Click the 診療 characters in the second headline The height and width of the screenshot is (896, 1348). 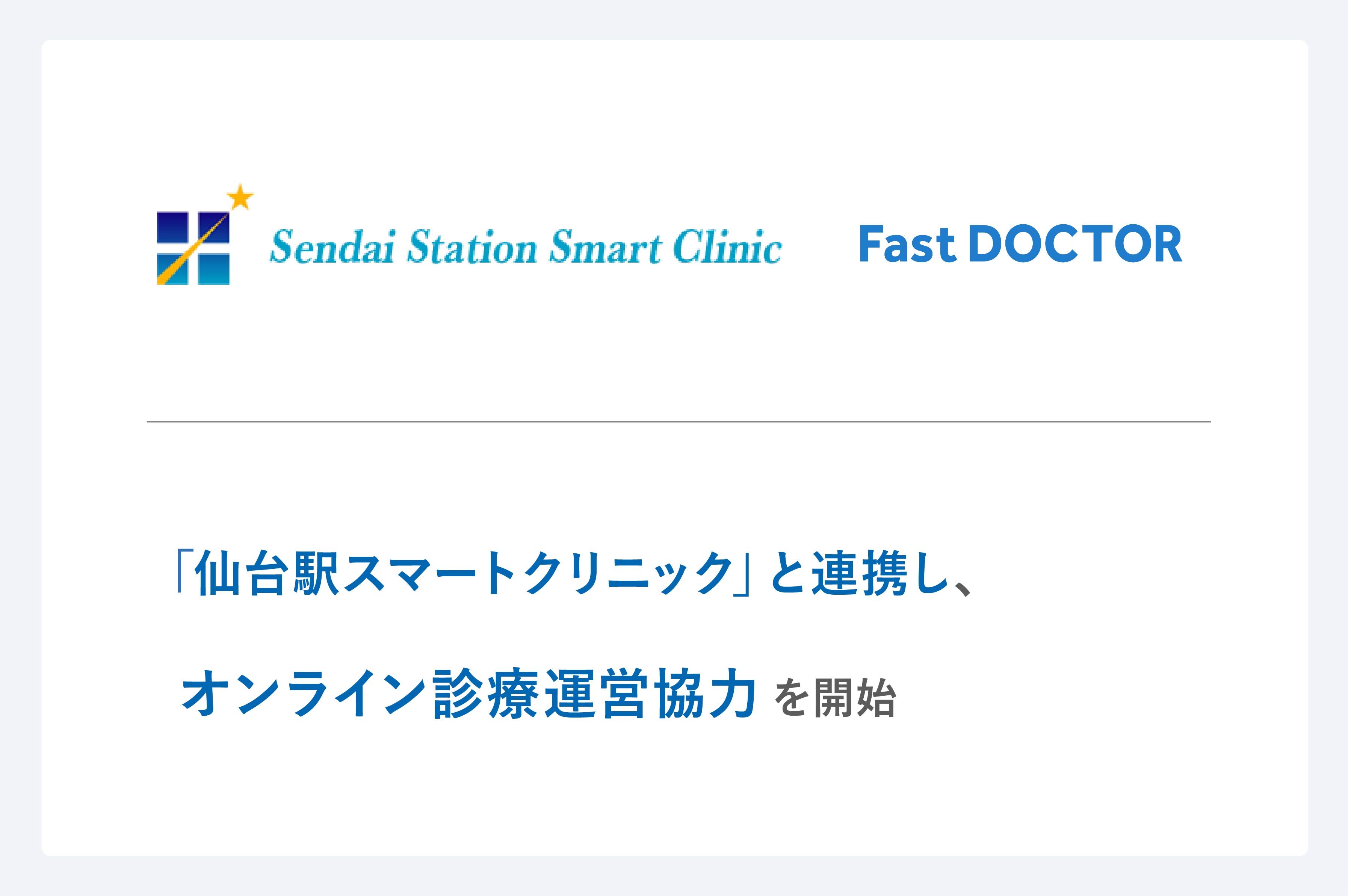(x=485, y=693)
